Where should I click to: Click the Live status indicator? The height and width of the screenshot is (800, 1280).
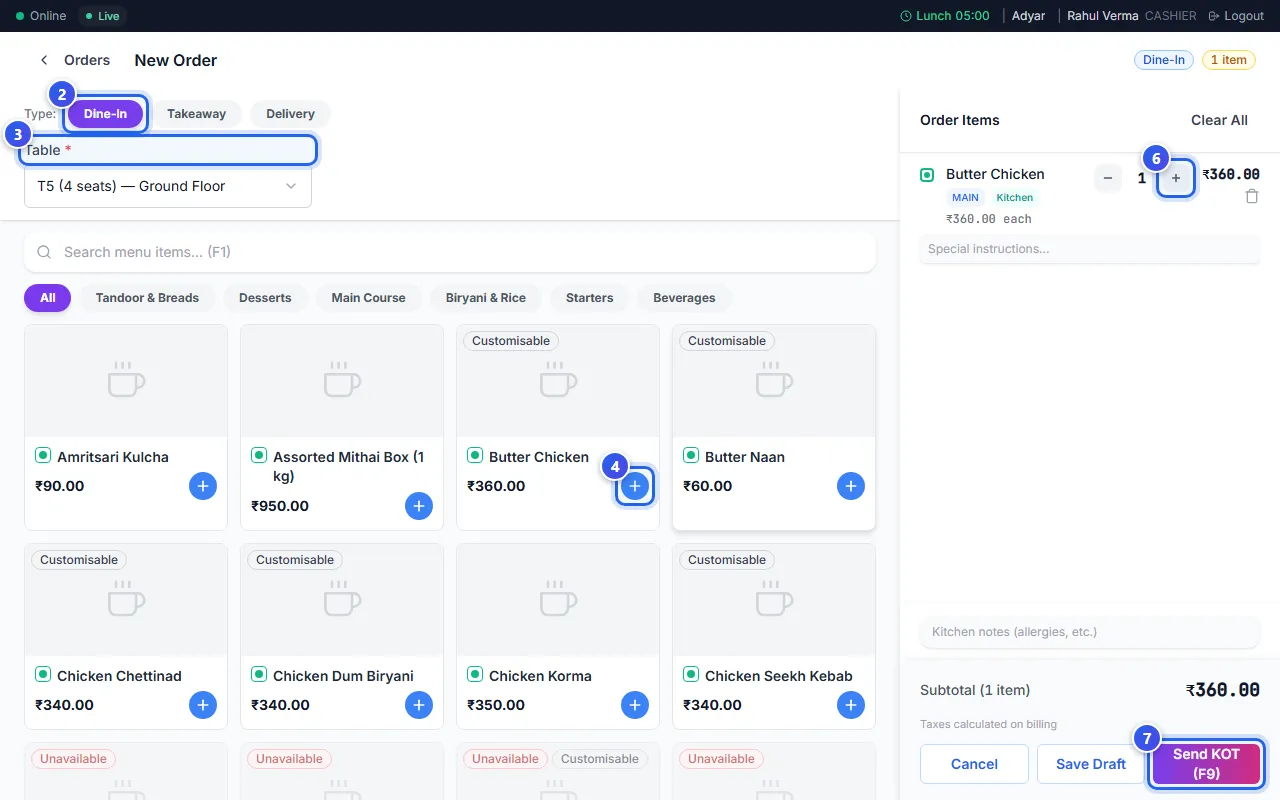[102, 16]
